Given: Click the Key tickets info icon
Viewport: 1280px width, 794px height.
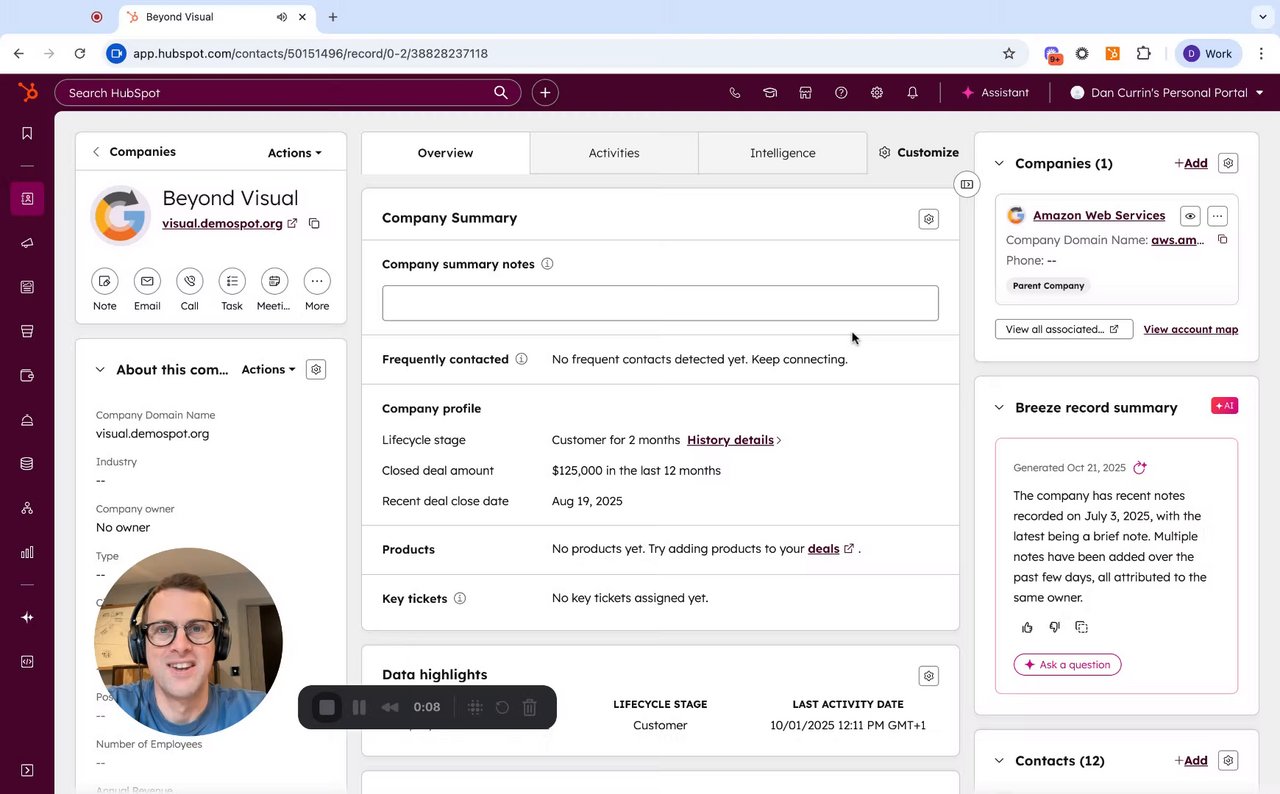Looking at the screenshot, I should [460, 598].
